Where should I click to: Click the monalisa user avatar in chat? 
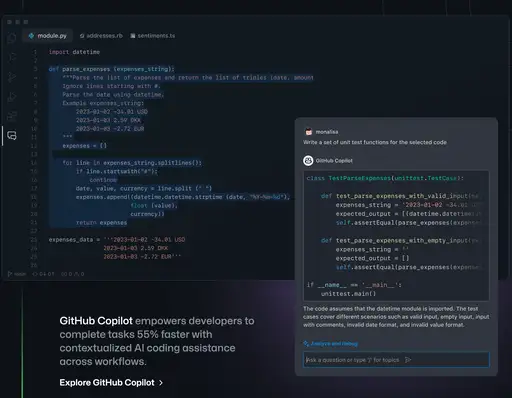(309, 132)
